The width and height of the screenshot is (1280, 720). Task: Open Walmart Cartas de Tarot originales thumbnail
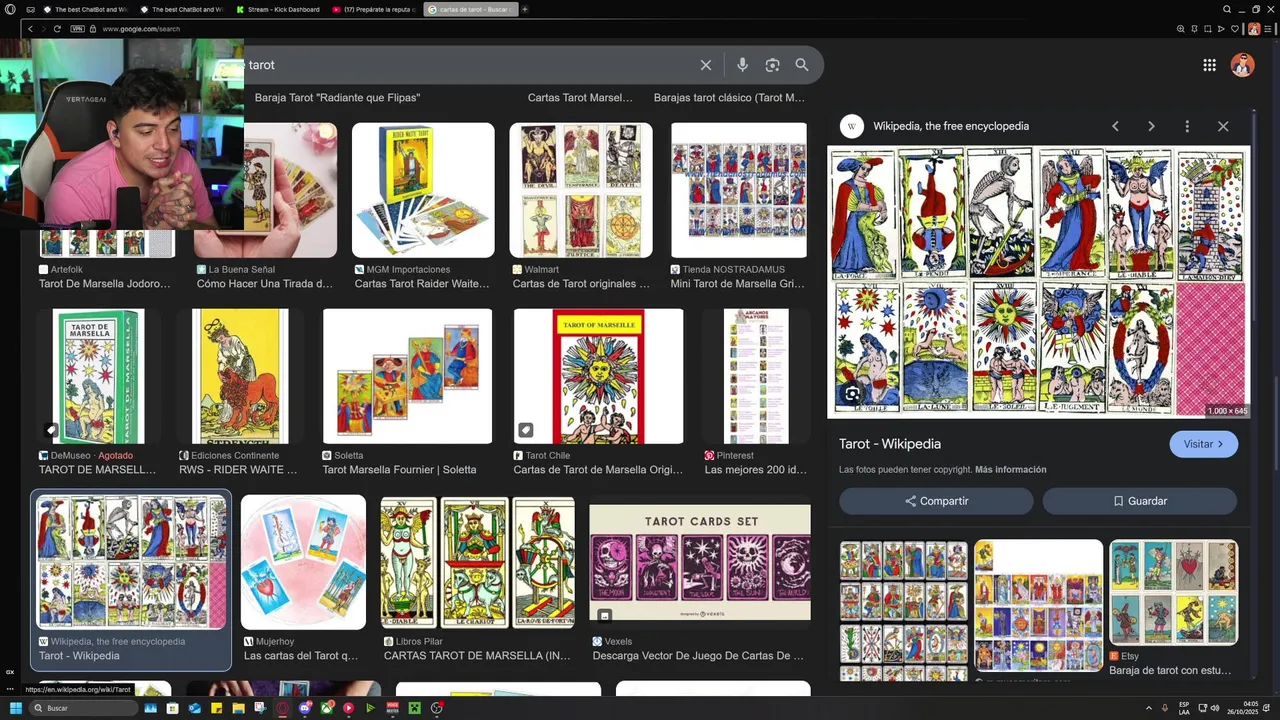click(581, 190)
